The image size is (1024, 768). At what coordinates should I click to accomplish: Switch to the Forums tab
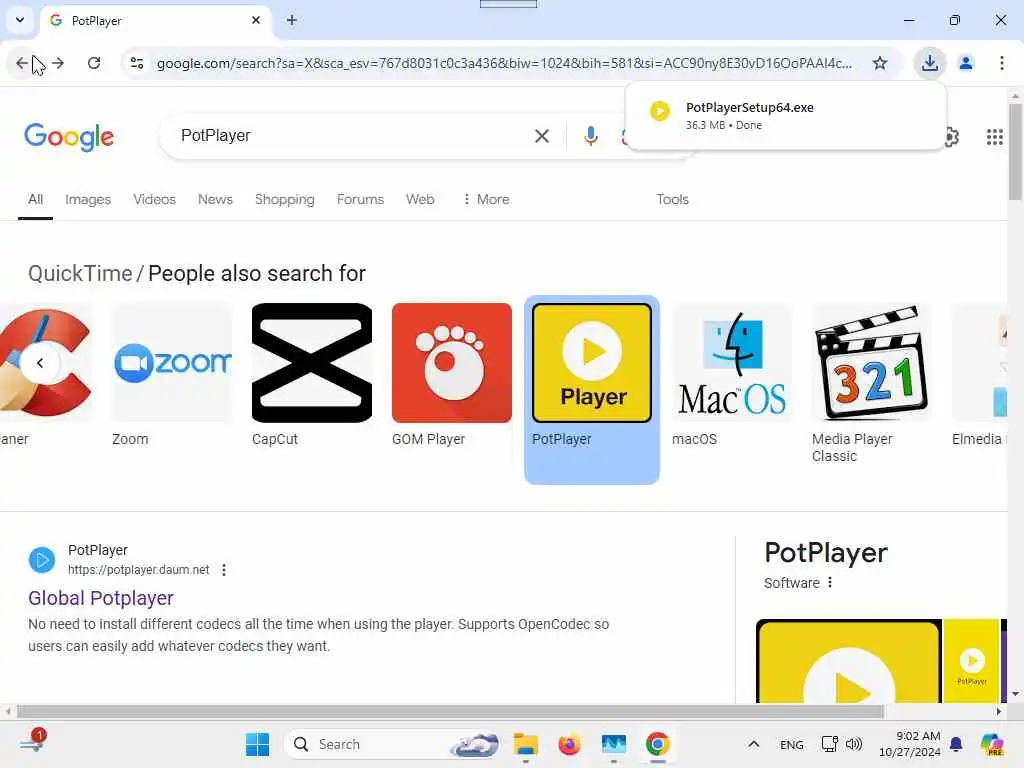(360, 199)
